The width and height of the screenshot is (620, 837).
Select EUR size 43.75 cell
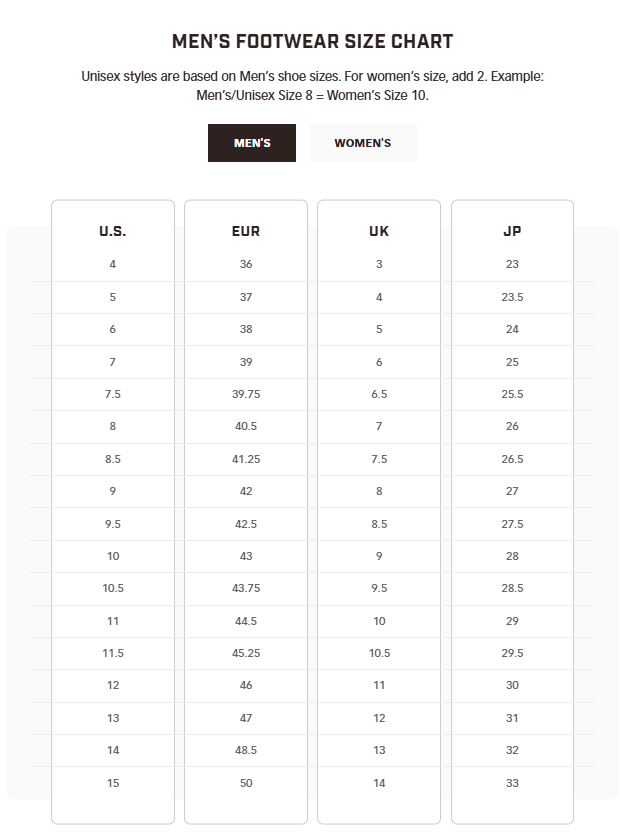246,588
